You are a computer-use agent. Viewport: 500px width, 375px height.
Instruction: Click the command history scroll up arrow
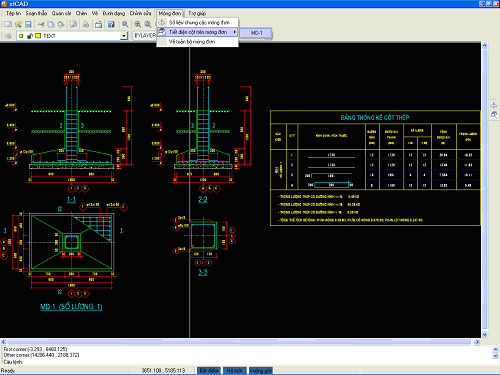pos(495,350)
